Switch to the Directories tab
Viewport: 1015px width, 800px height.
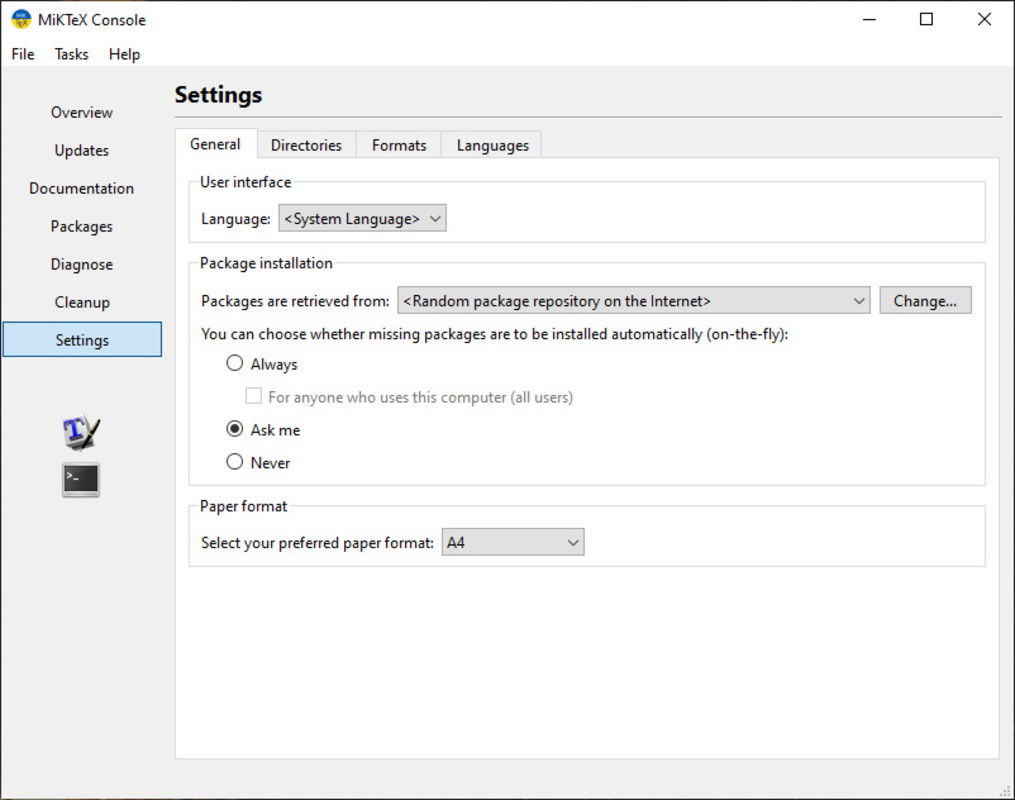coord(306,146)
